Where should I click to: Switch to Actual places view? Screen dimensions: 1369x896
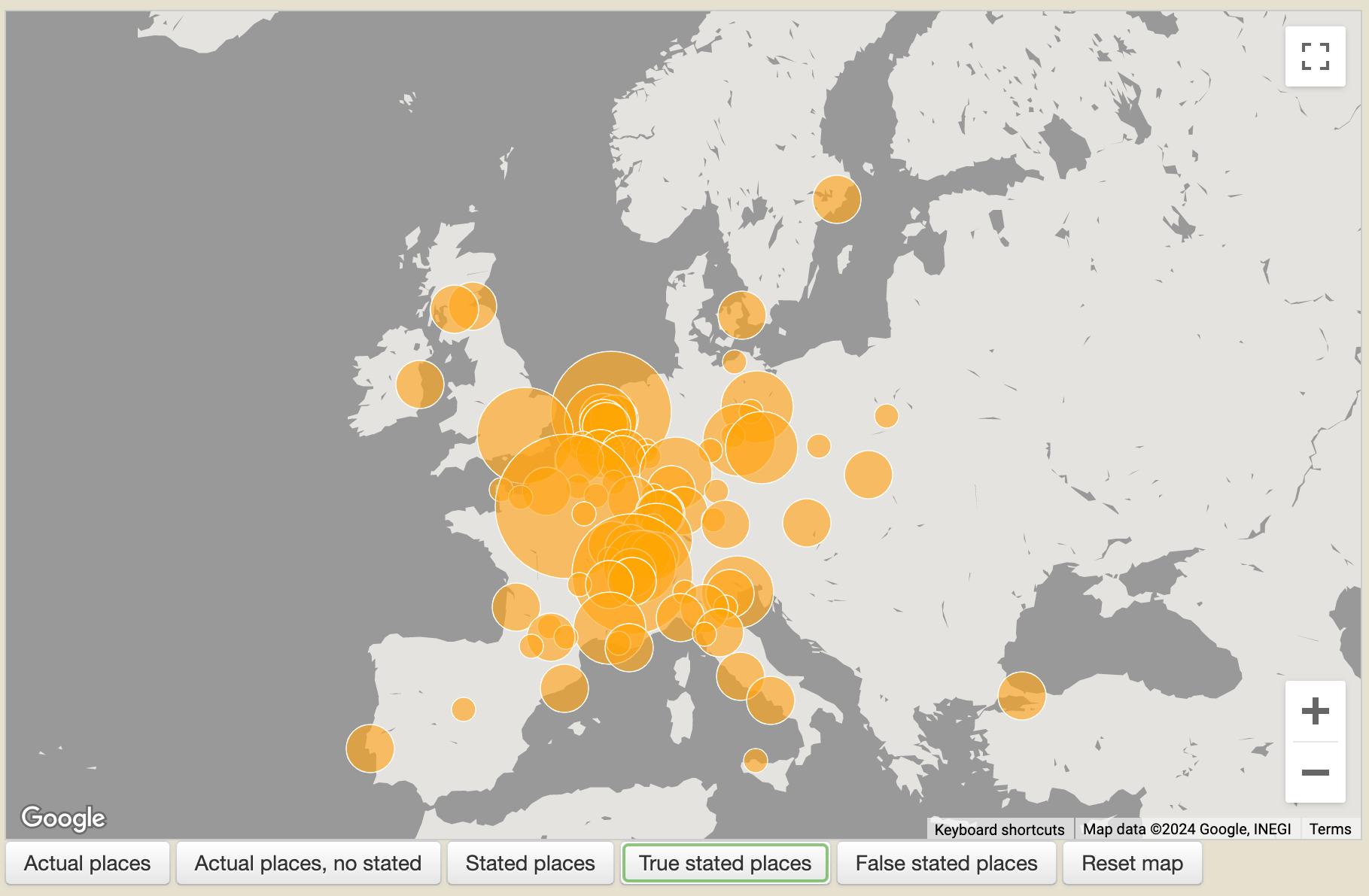tap(87, 864)
